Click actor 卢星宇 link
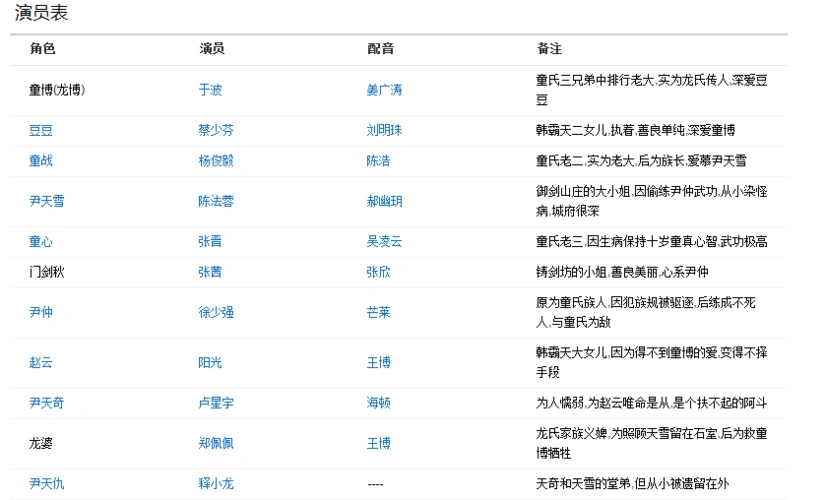 216,402
